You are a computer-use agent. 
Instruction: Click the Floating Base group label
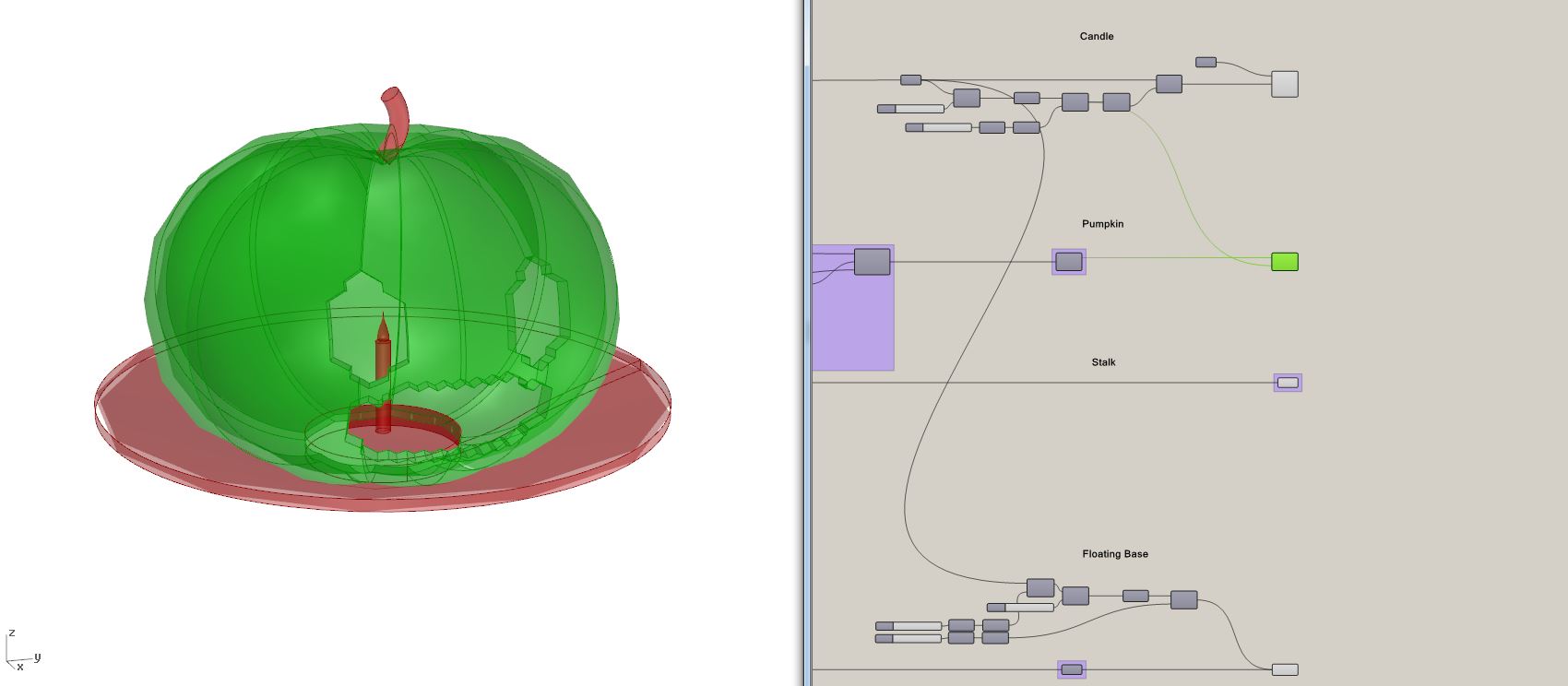click(x=1115, y=554)
